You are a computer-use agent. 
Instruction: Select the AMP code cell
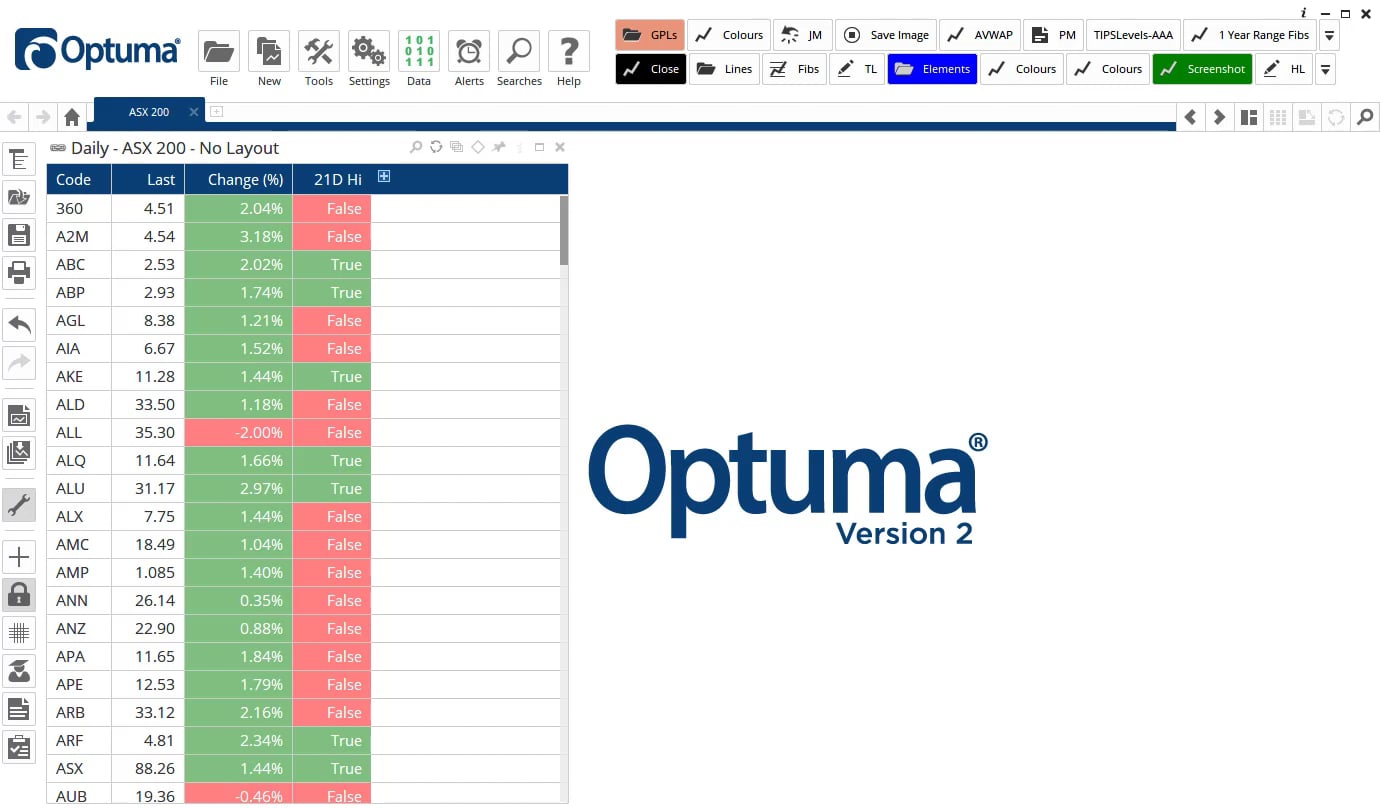point(79,573)
